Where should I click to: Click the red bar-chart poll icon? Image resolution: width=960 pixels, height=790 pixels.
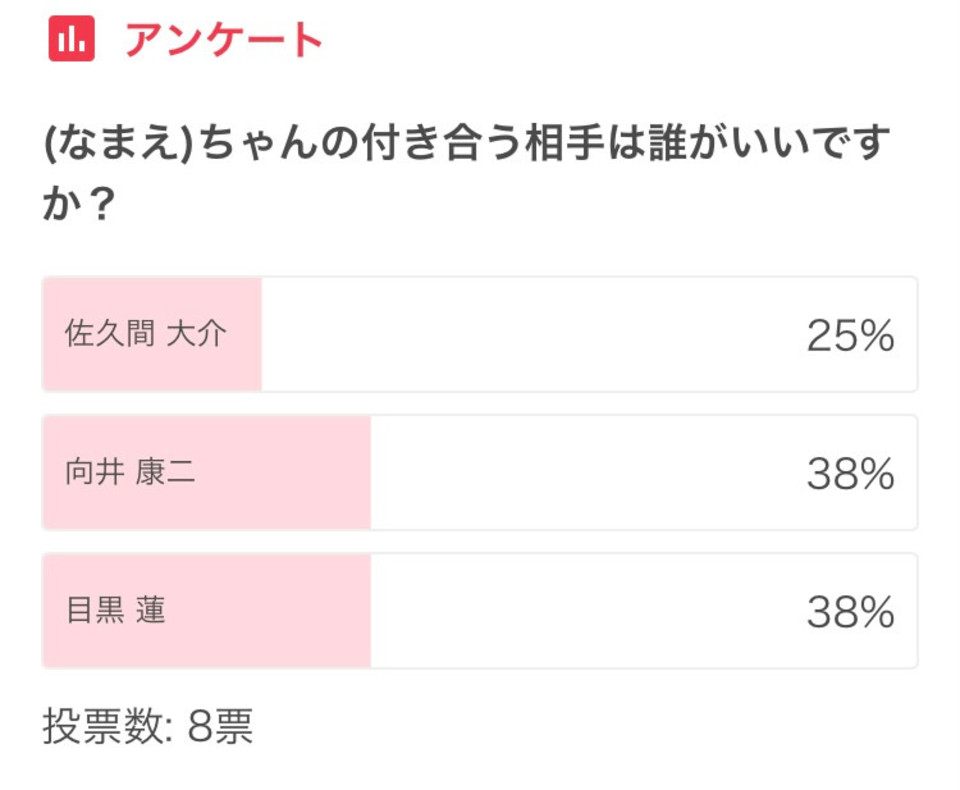(x=72, y=39)
